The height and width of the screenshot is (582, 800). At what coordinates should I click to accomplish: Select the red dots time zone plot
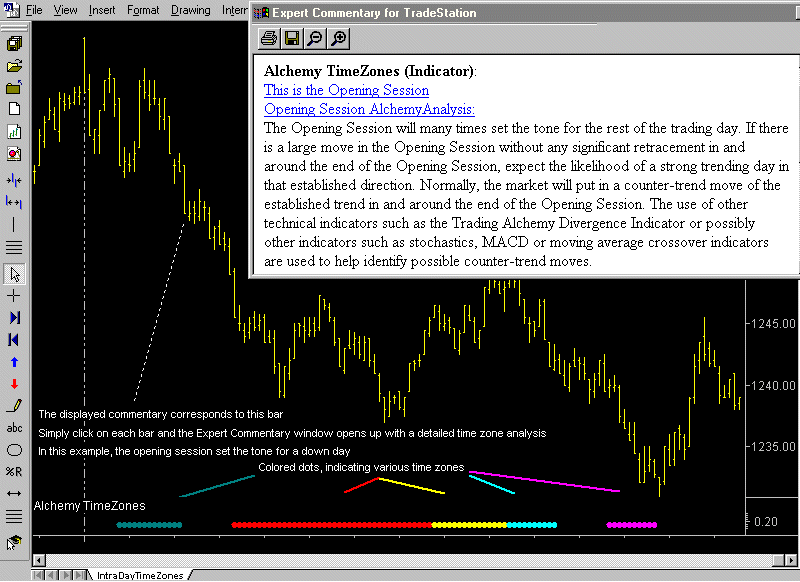(x=332, y=525)
